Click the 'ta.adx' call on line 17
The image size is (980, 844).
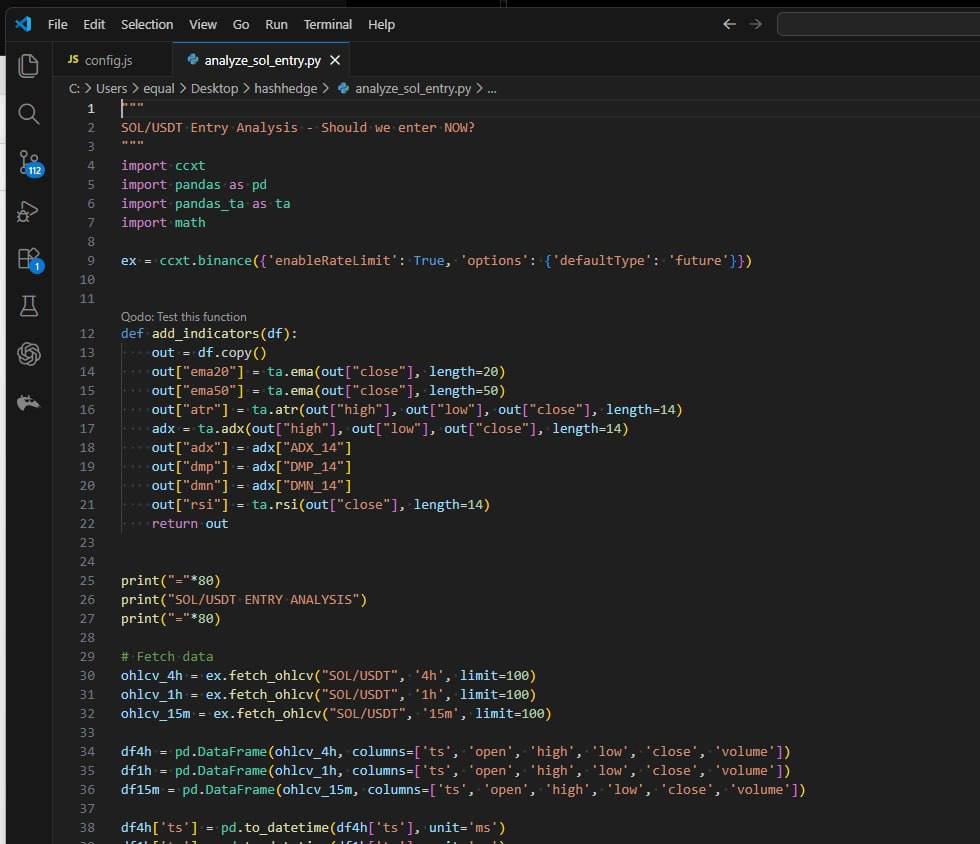coord(221,428)
